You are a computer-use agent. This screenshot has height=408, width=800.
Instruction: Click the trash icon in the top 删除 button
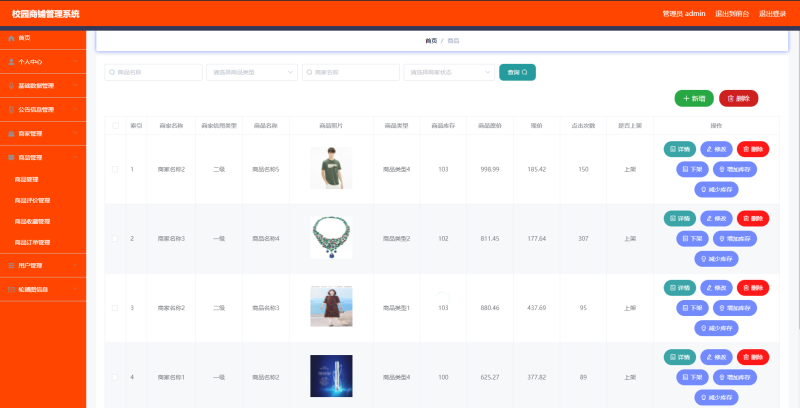click(x=731, y=98)
